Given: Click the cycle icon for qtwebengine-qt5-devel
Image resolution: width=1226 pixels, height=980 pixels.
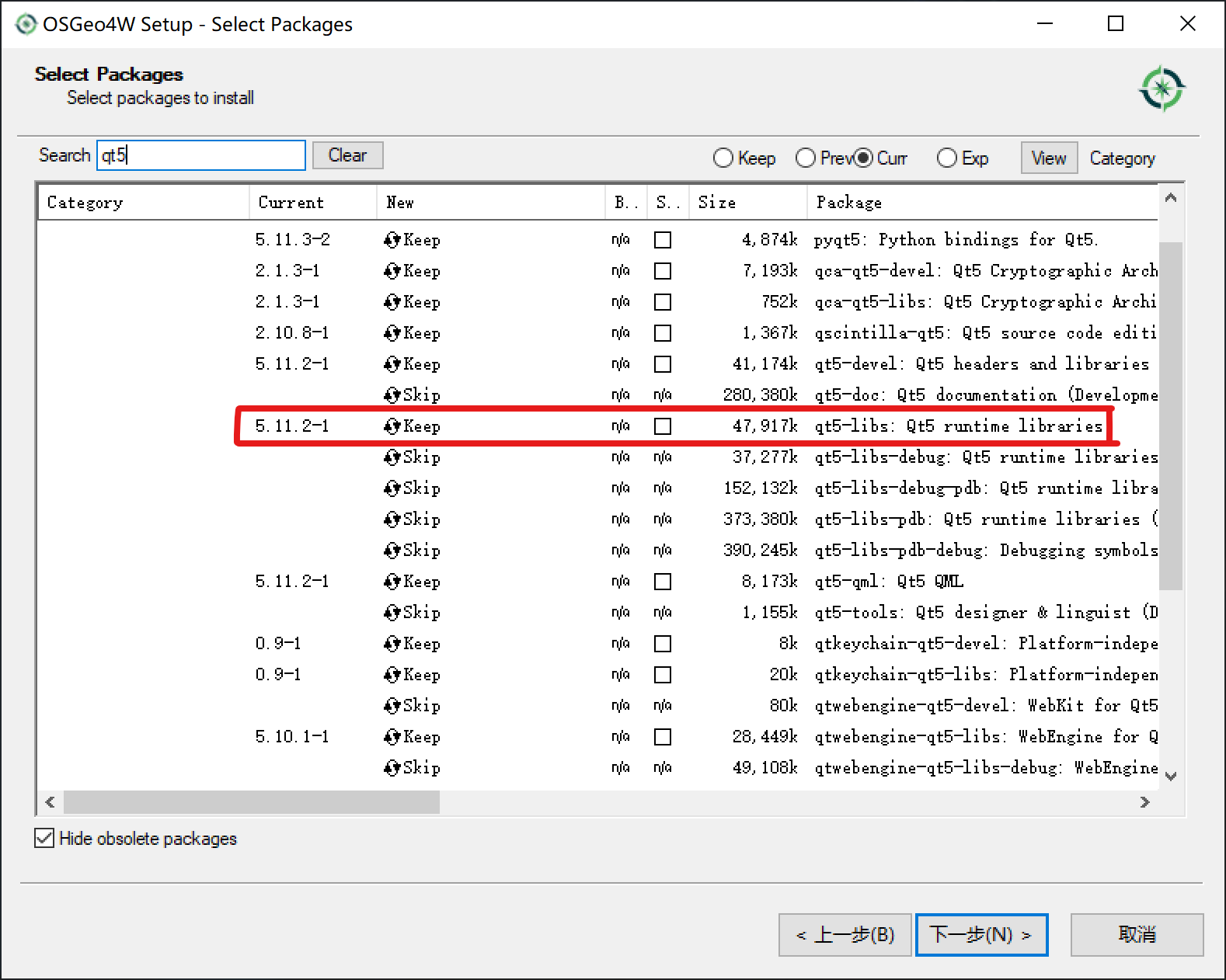Looking at the screenshot, I should 392,706.
